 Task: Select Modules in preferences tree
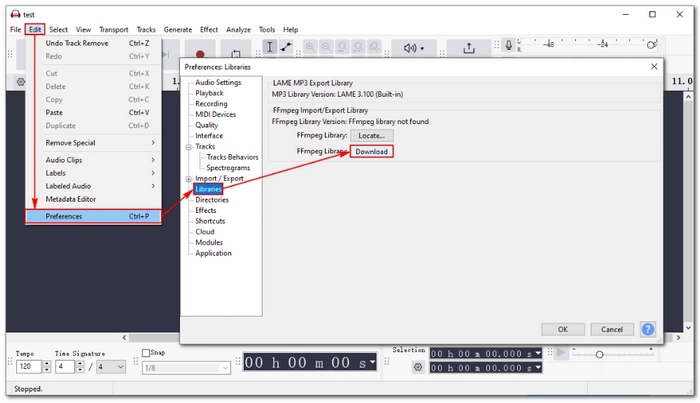(x=208, y=243)
